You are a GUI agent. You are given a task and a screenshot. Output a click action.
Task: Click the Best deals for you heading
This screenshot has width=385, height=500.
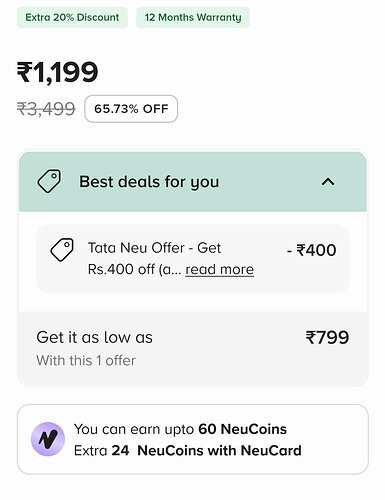(x=149, y=182)
